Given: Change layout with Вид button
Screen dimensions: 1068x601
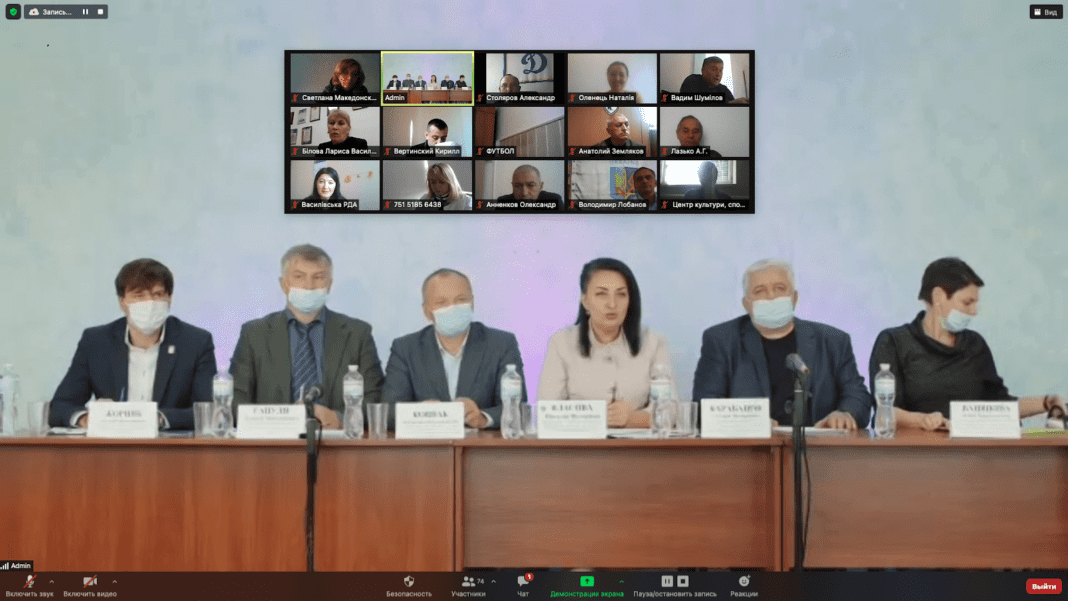Looking at the screenshot, I should pos(1046,12).
